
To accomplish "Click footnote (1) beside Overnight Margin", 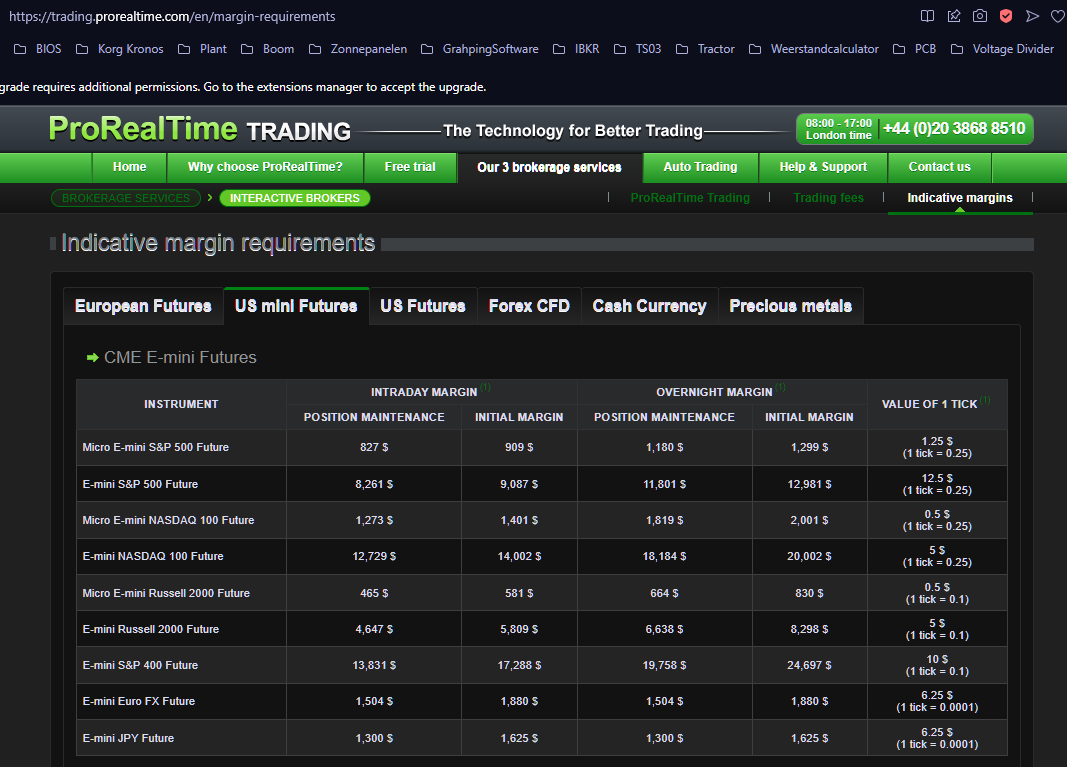I will pos(781,387).
